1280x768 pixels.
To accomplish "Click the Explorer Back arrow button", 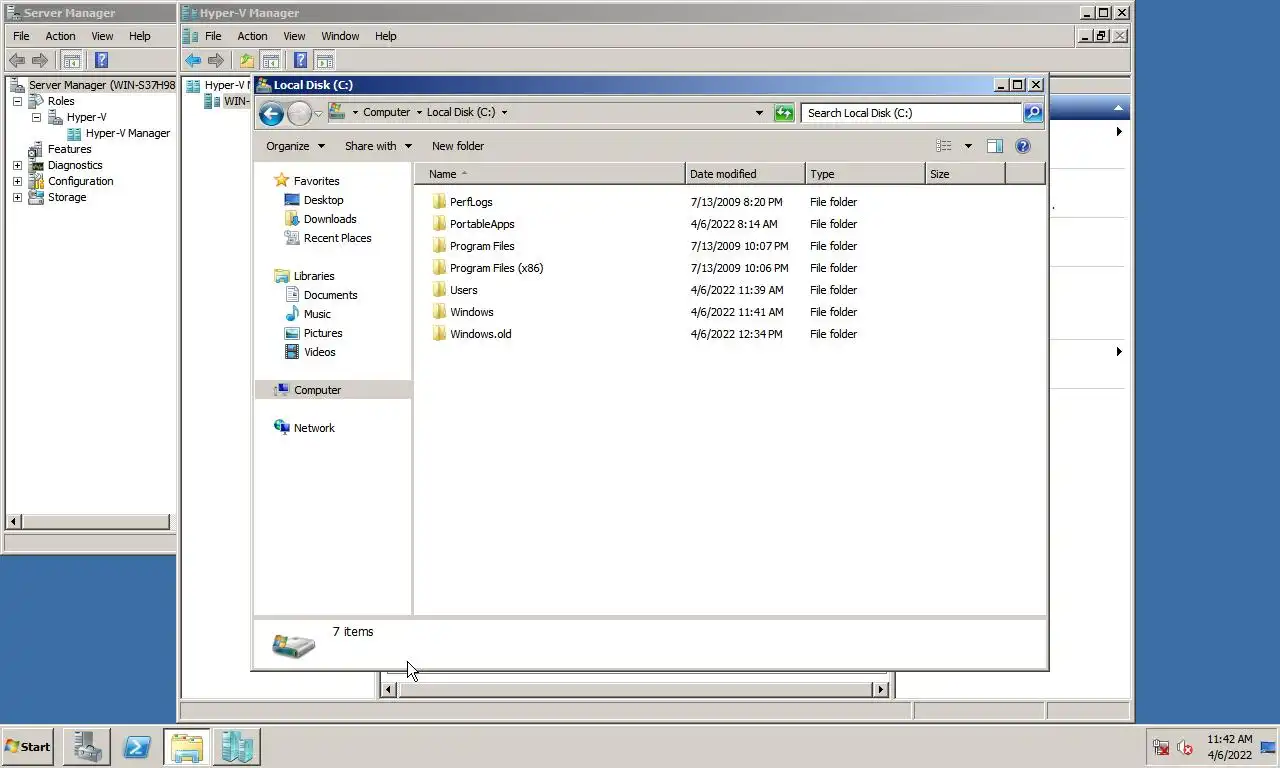I will pos(270,113).
